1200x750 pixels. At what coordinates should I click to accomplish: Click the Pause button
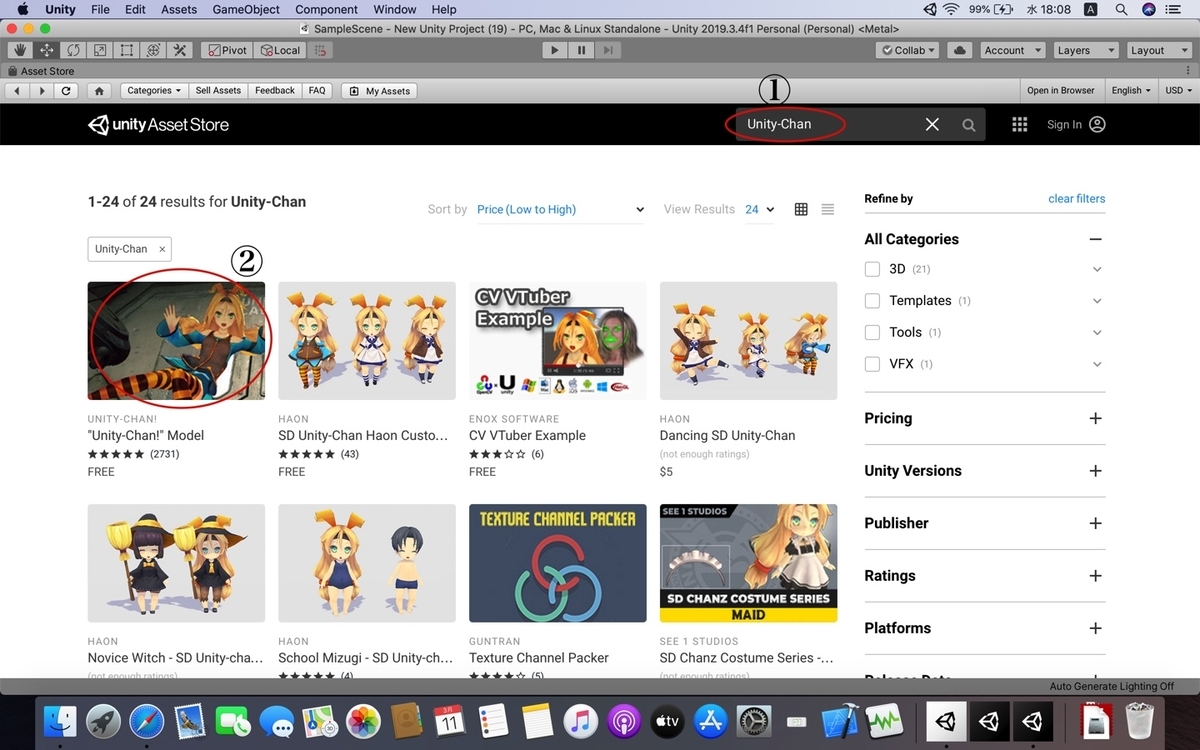pos(581,50)
